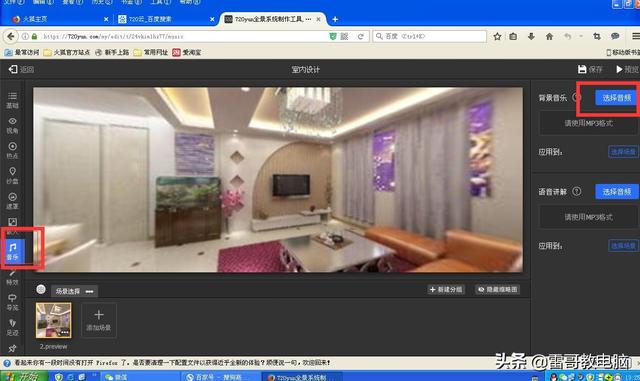Open the 场景选择 more options dots
640x381 pixels.
pyautogui.click(x=89, y=291)
